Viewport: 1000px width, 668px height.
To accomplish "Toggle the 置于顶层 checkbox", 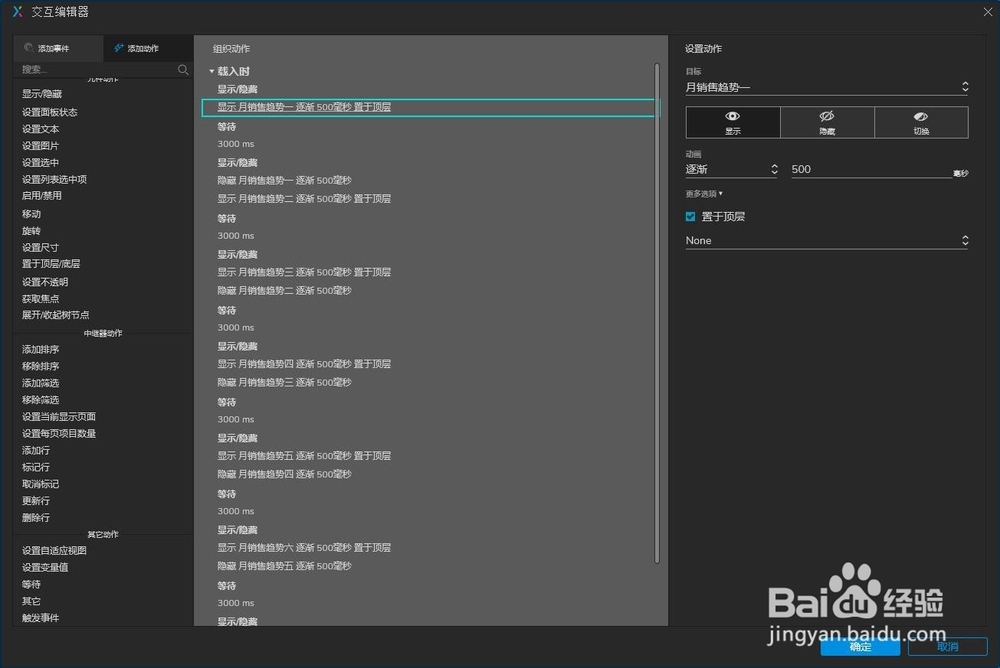I will tap(690, 217).
